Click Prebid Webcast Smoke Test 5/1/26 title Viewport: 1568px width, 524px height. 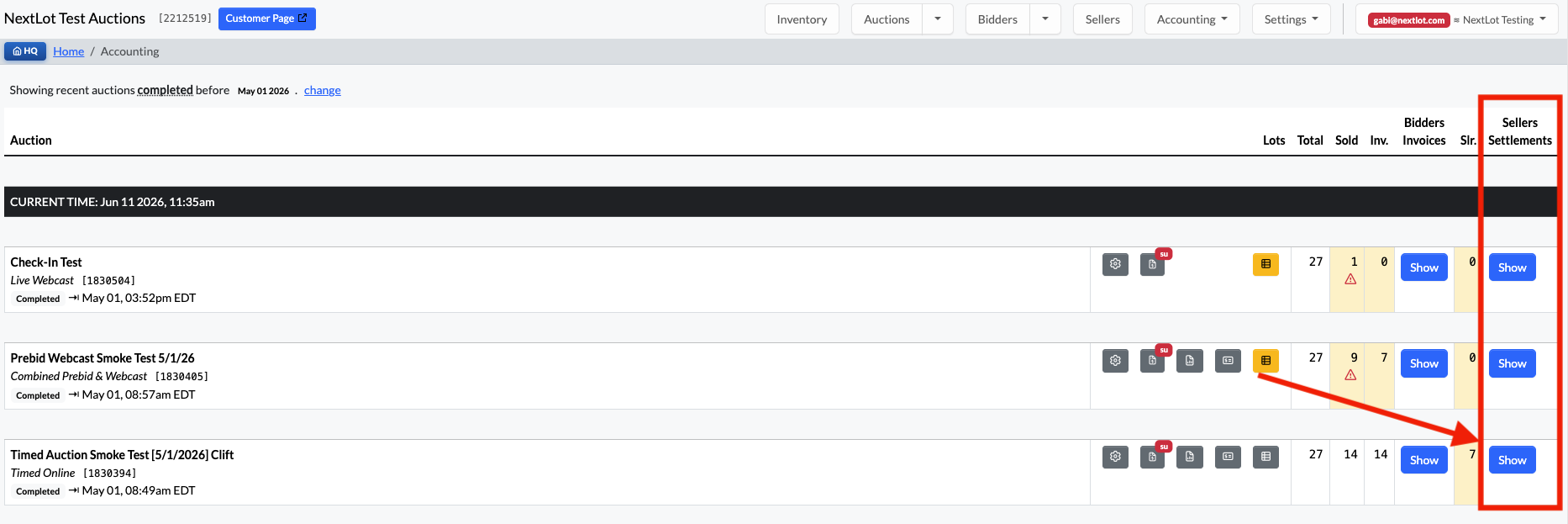pyautogui.click(x=103, y=358)
